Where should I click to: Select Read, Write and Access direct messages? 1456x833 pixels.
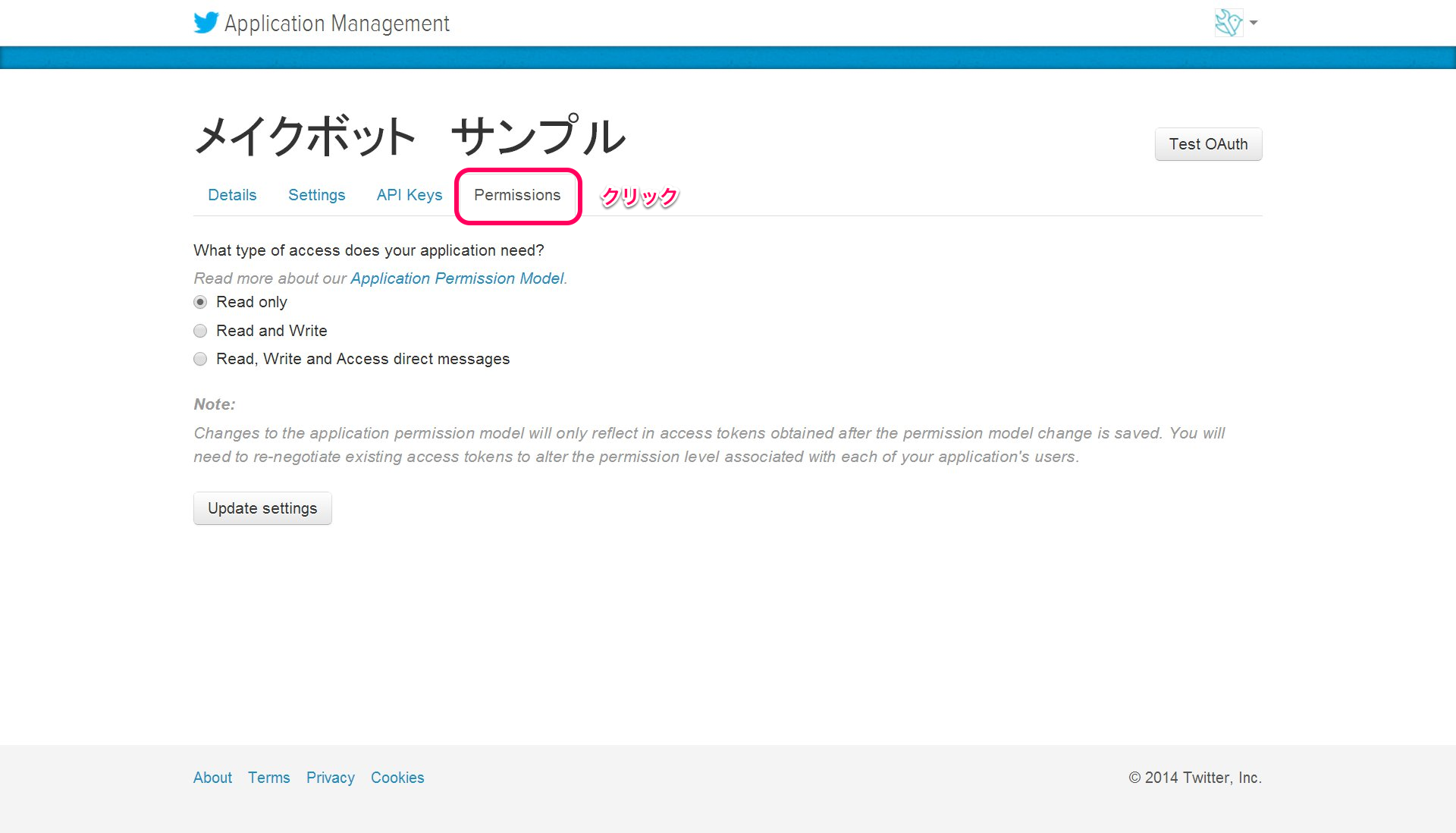pyautogui.click(x=200, y=359)
